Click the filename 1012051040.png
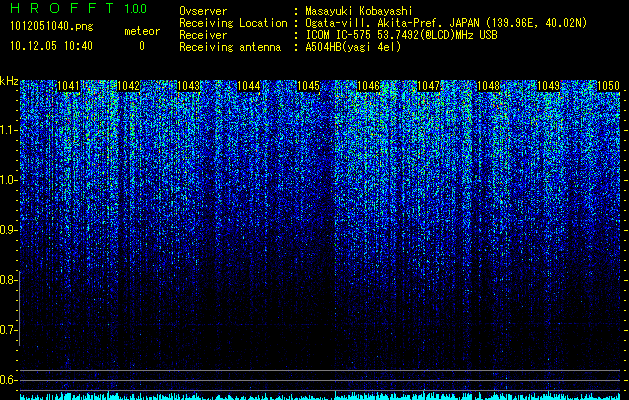The width and height of the screenshot is (629, 400). (x=52, y=27)
